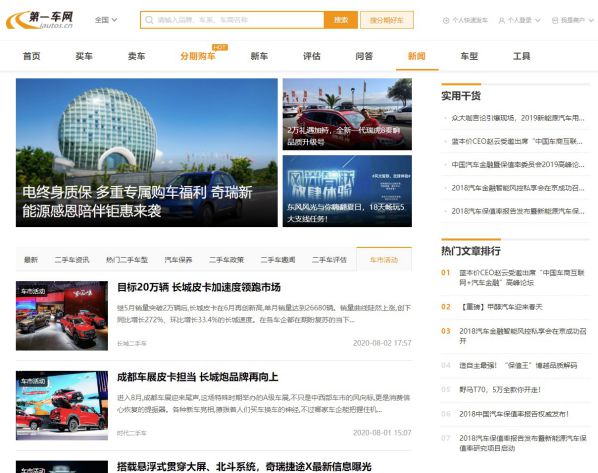Viewport: 598px width, 473px height.
Task: Open the 全国 region dropdown
Action: [x=106, y=20]
